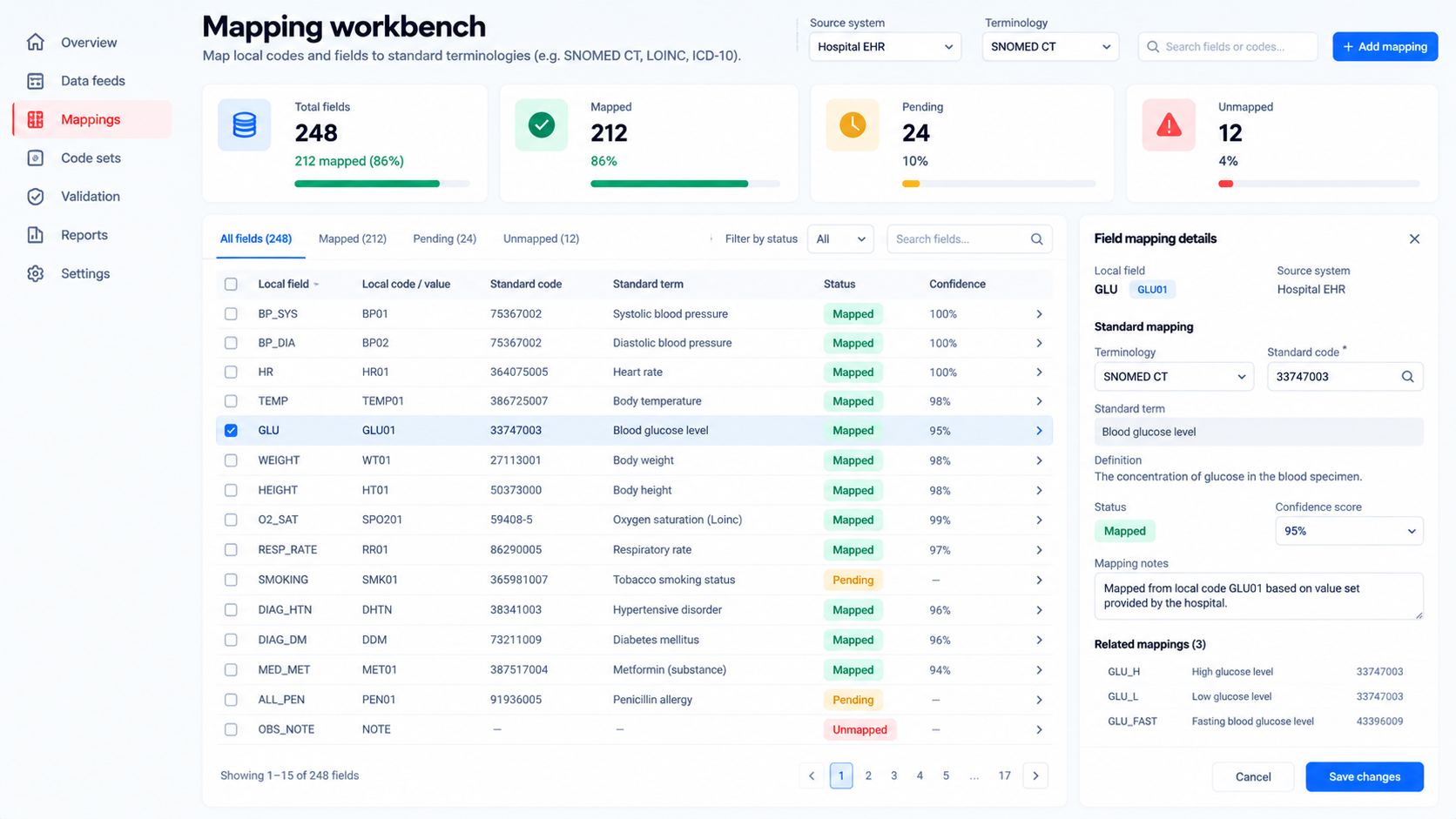The width and height of the screenshot is (1456, 819).
Task: Close the Field mapping details panel
Action: point(1414,238)
